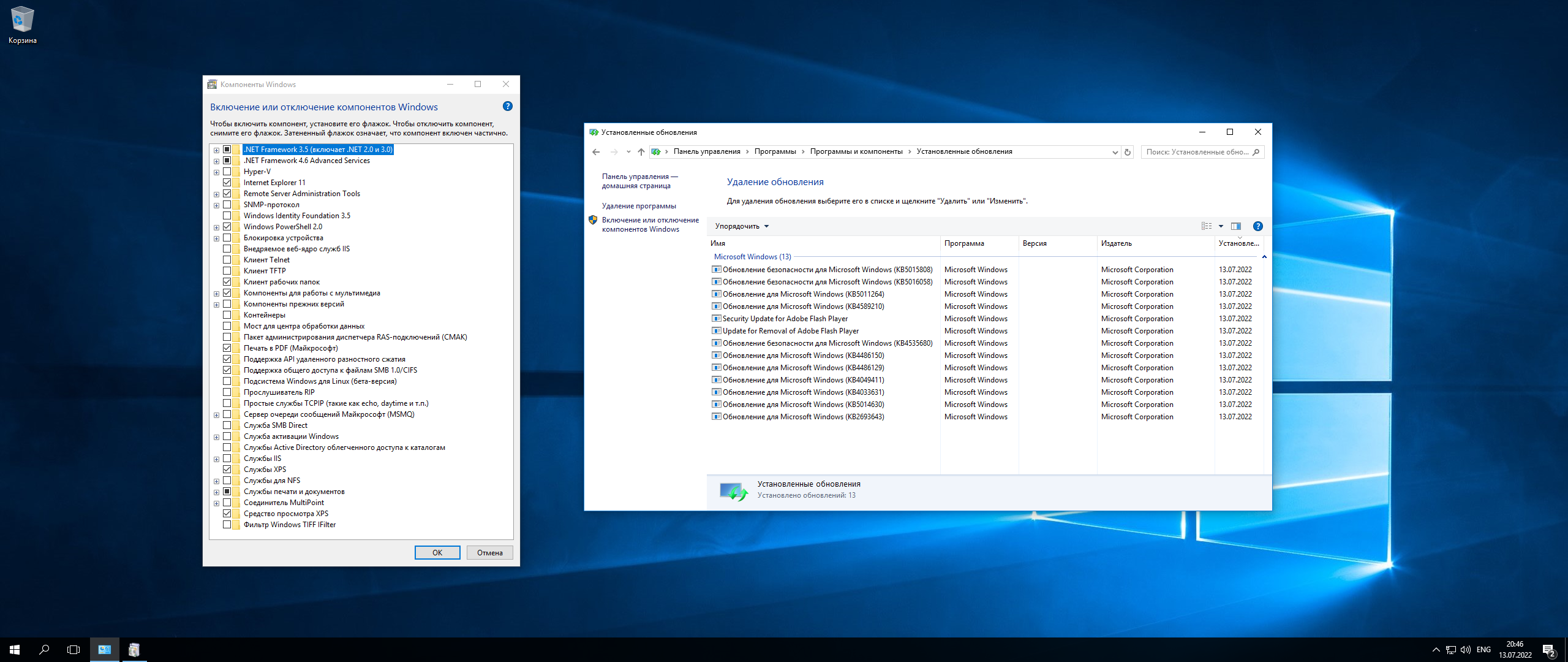Image resolution: width=1568 pixels, height=662 pixels.
Task: Click the back arrow in Installed Updates window
Action: (596, 152)
